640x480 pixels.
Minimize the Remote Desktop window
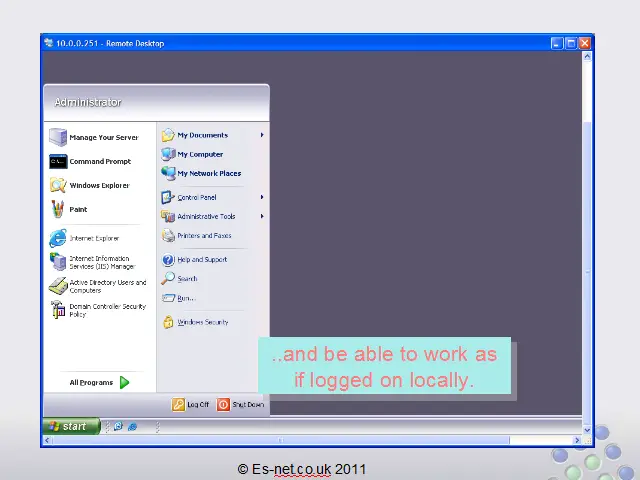(557, 43)
